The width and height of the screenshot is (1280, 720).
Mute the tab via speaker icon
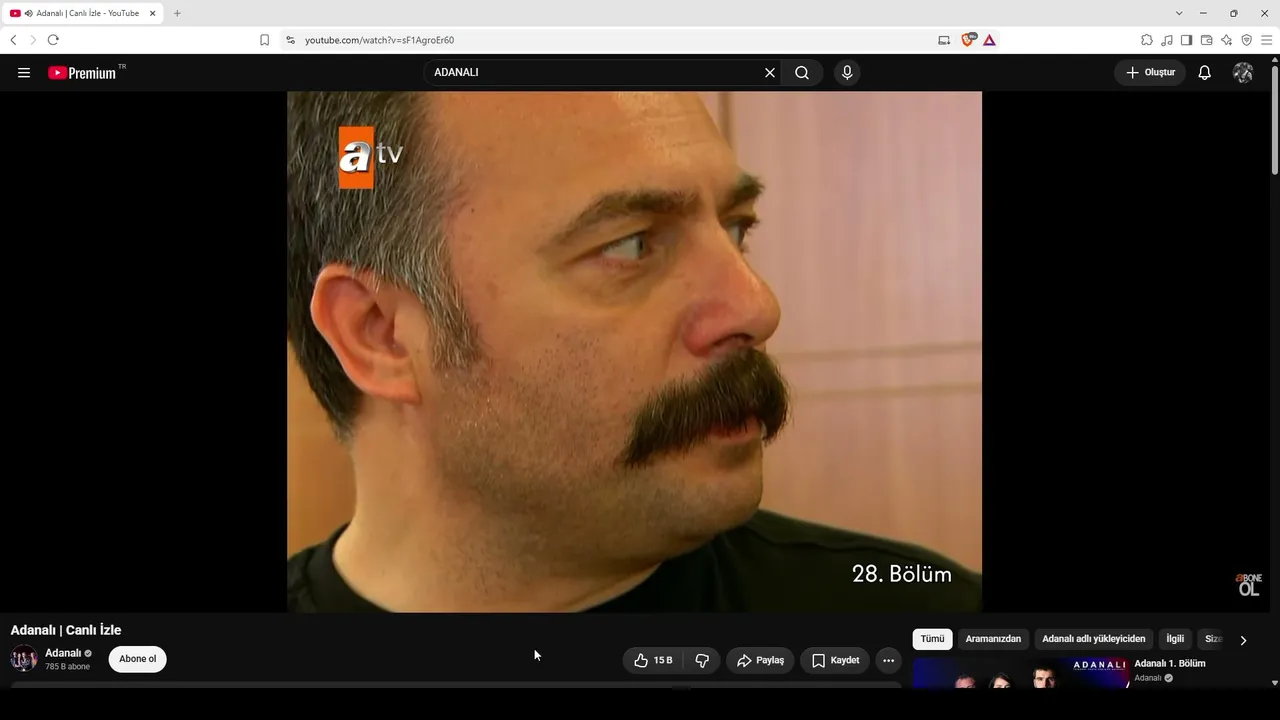pyautogui.click(x=28, y=13)
